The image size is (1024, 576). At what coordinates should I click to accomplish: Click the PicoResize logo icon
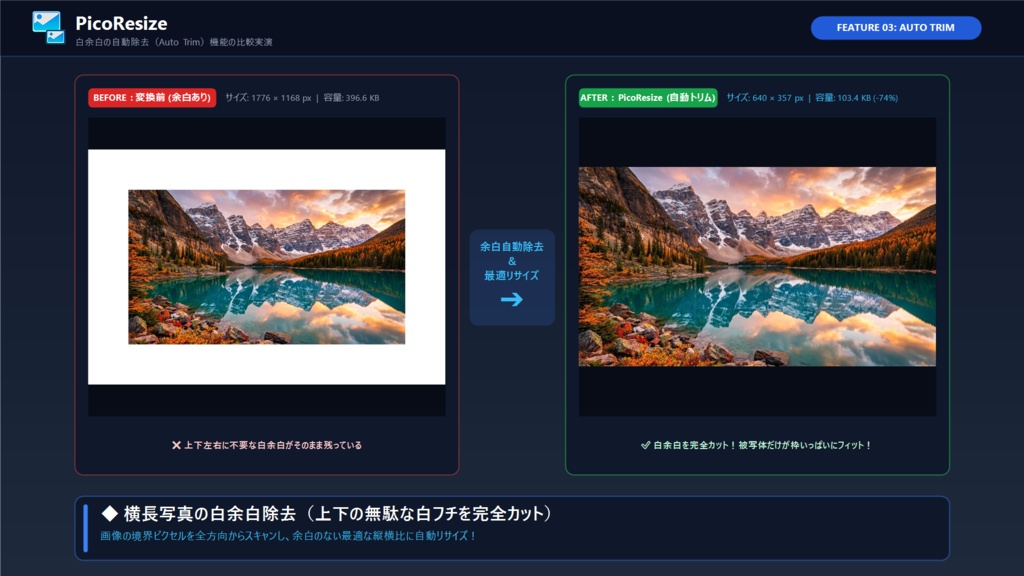point(48,27)
